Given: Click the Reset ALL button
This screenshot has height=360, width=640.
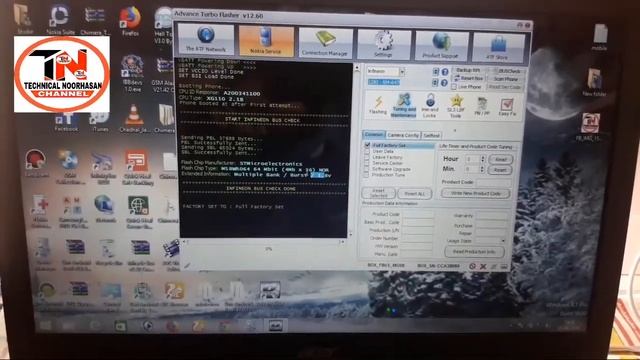Looking at the screenshot, I should 415,194.
